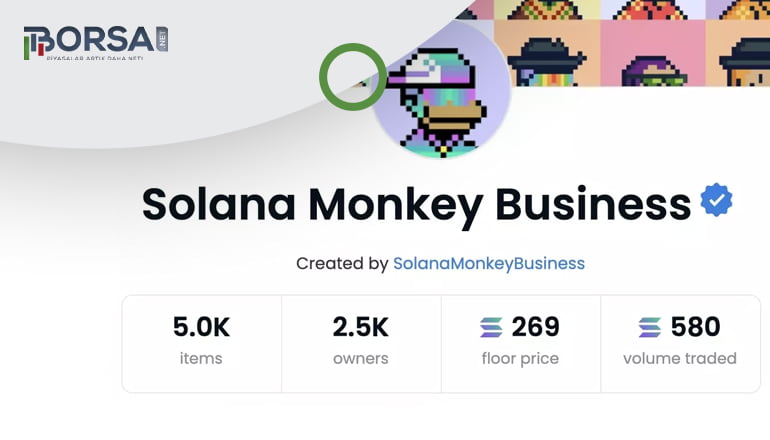Click the top banner tile with red-hat monkey
Image resolution: width=770 pixels, height=440 pixels.
point(653,10)
